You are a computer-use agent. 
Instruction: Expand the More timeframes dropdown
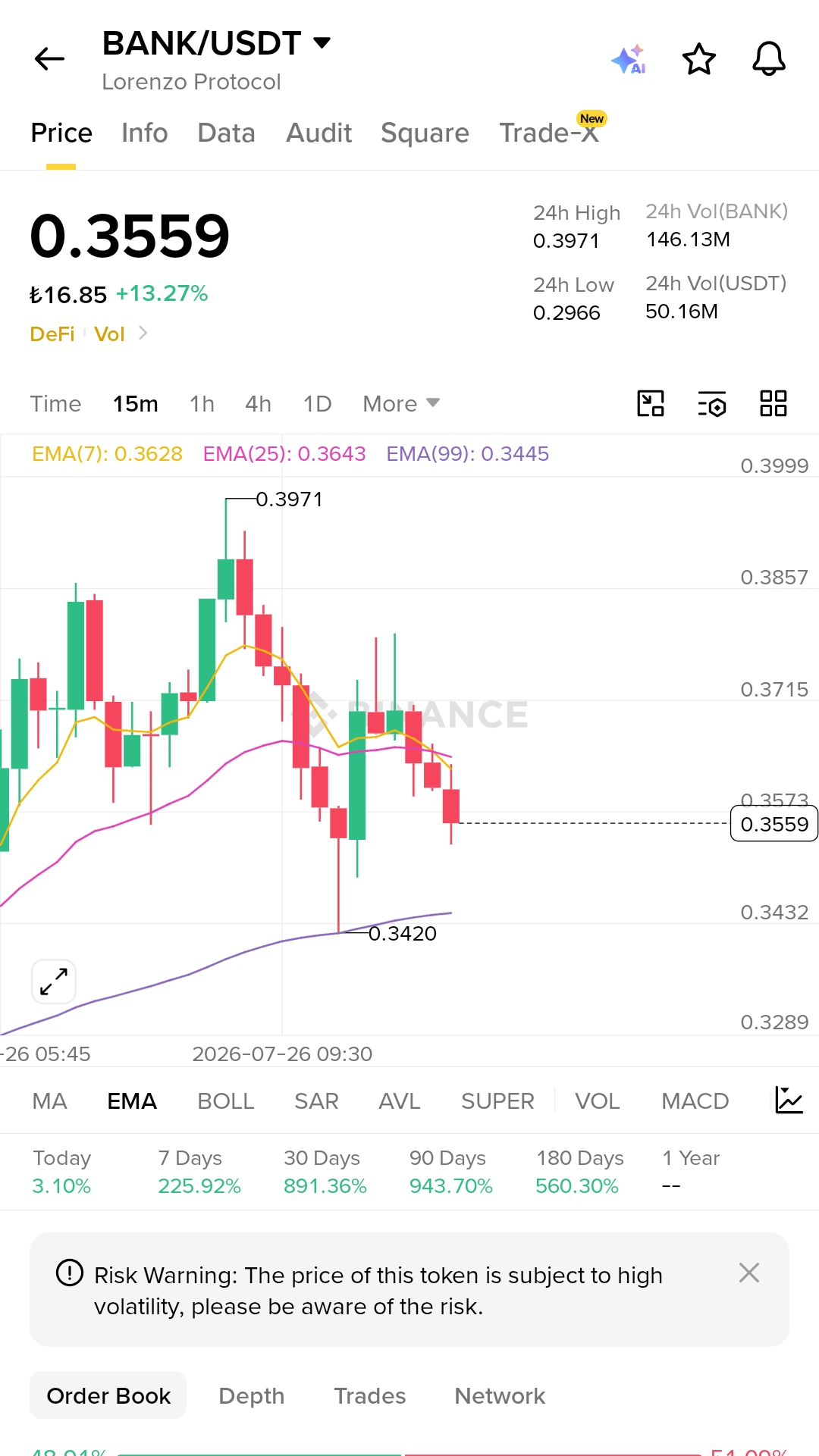click(401, 403)
